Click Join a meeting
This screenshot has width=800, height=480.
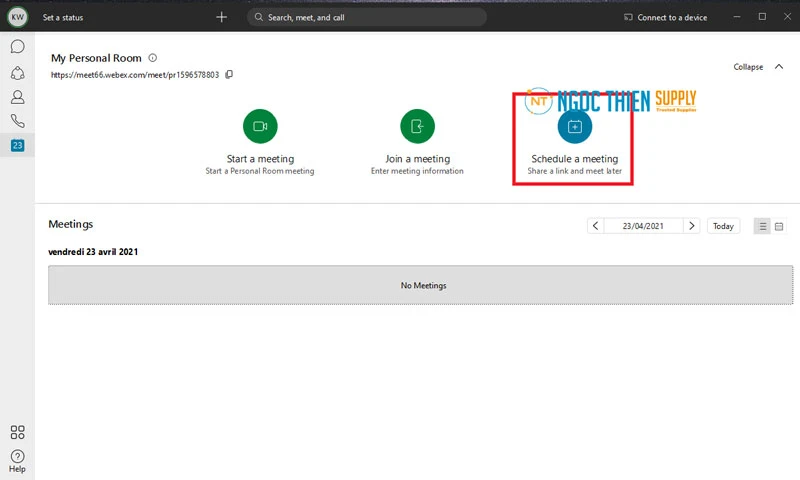pyautogui.click(x=417, y=126)
